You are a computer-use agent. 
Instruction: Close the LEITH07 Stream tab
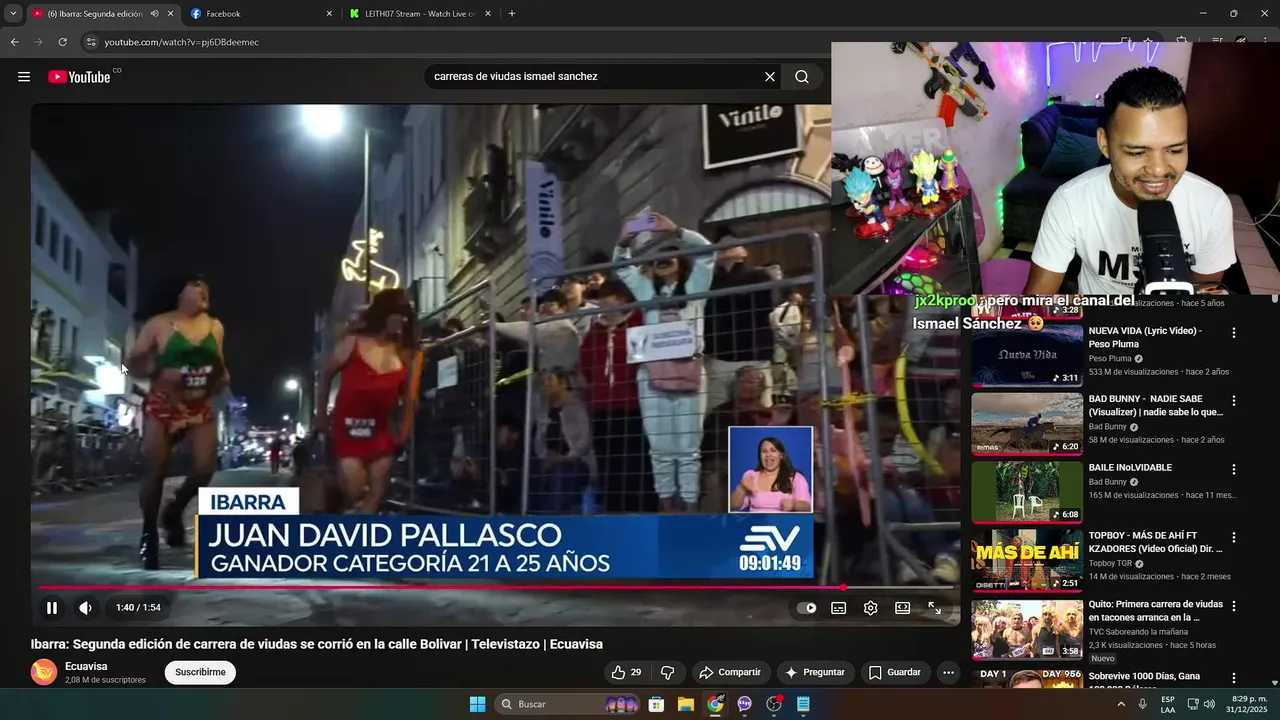pyautogui.click(x=488, y=14)
